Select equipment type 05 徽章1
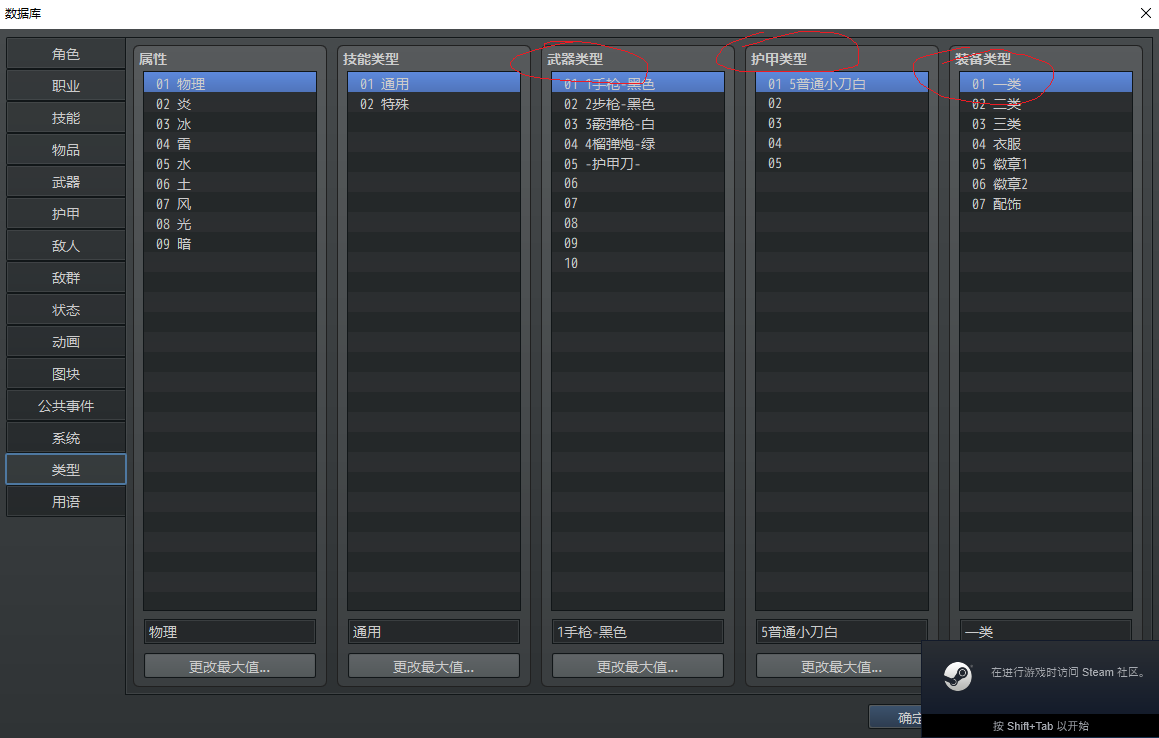The image size is (1159, 738). coord(1046,163)
